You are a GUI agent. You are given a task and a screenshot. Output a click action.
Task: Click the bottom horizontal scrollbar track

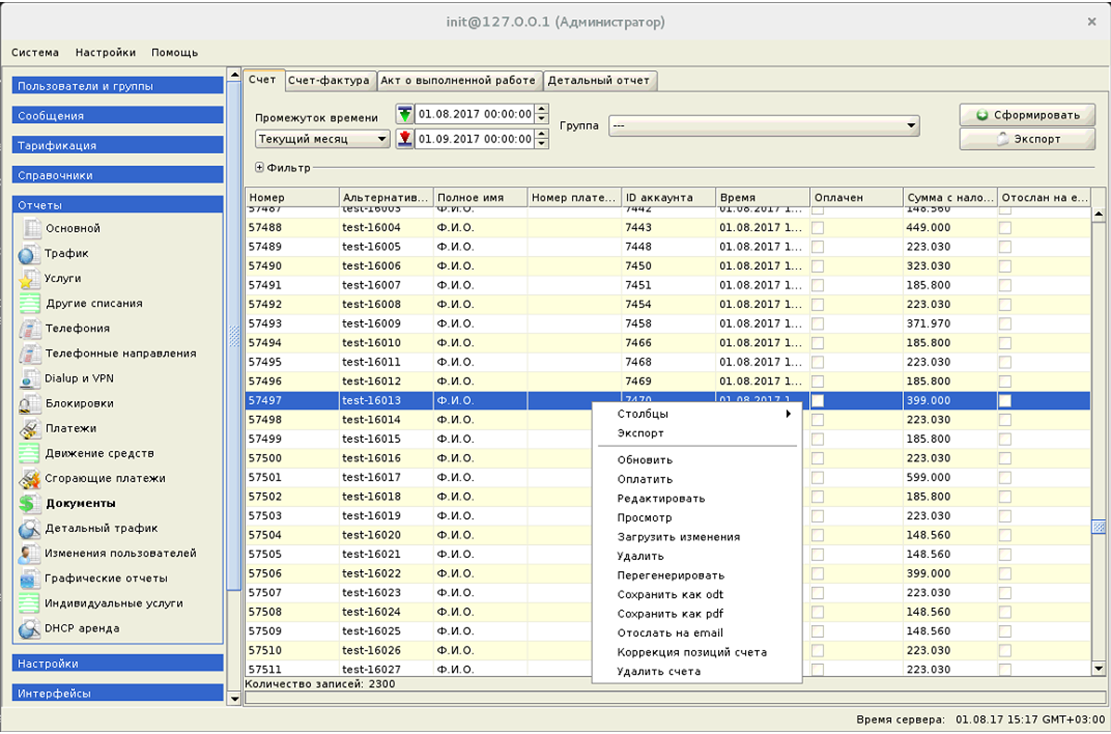click(675, 698)
